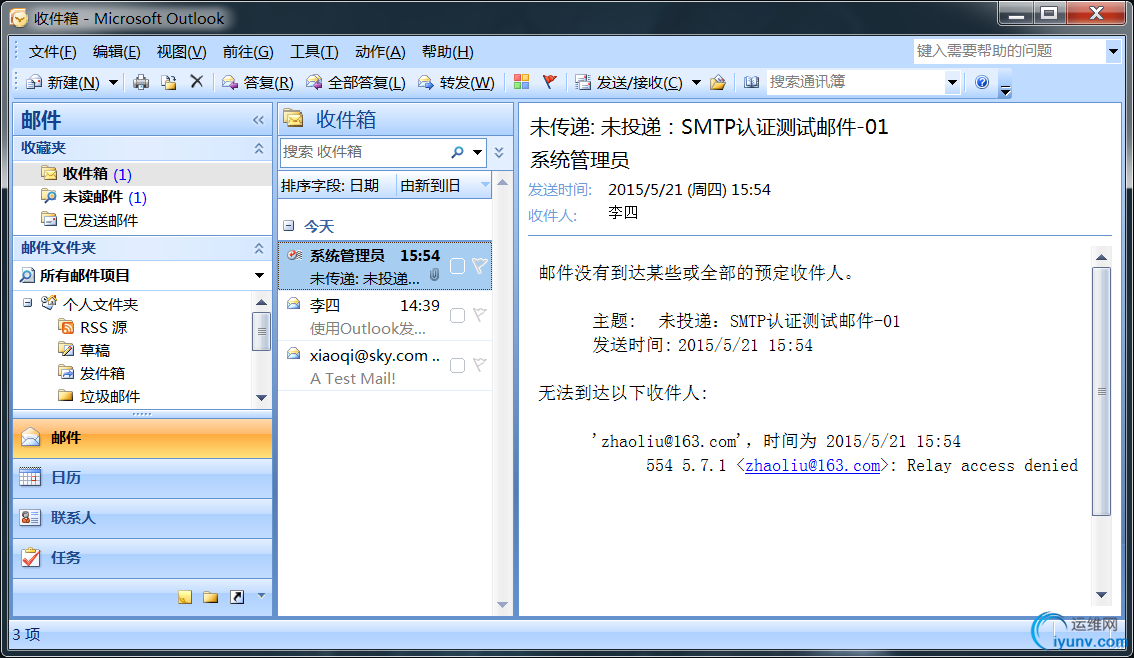
Task: Click the 新建(N) button
Action: click(63, 82)
